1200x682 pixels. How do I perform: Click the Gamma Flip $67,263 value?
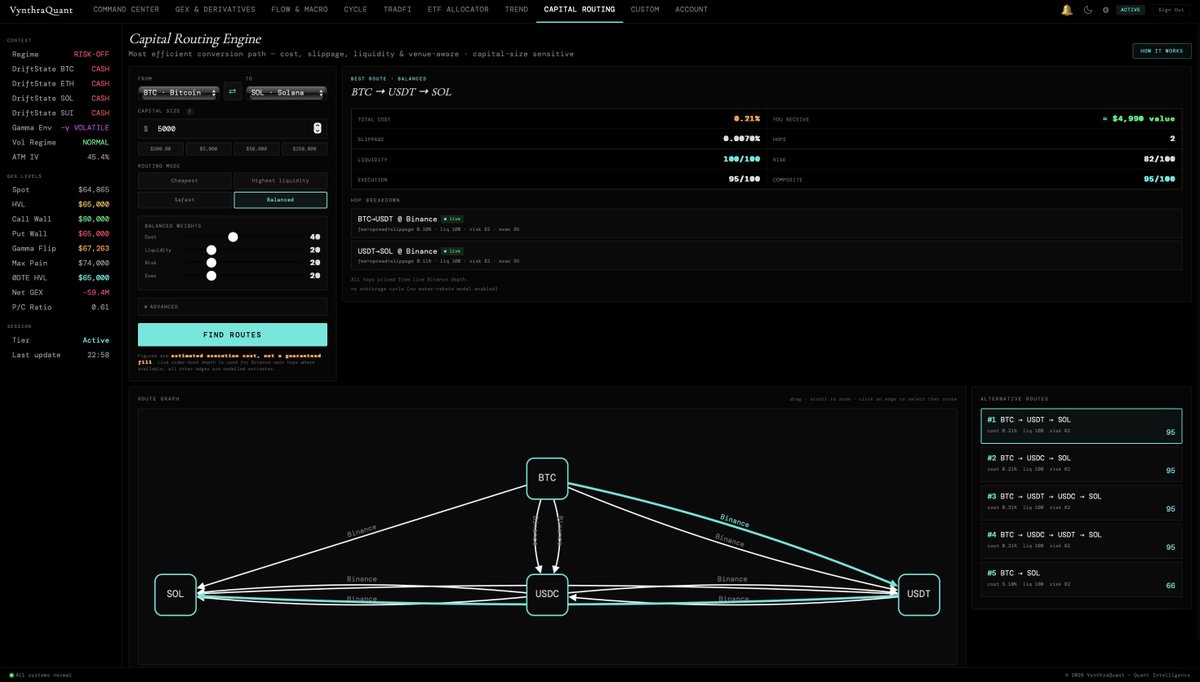pyautogui.click(x=93, y=248)
